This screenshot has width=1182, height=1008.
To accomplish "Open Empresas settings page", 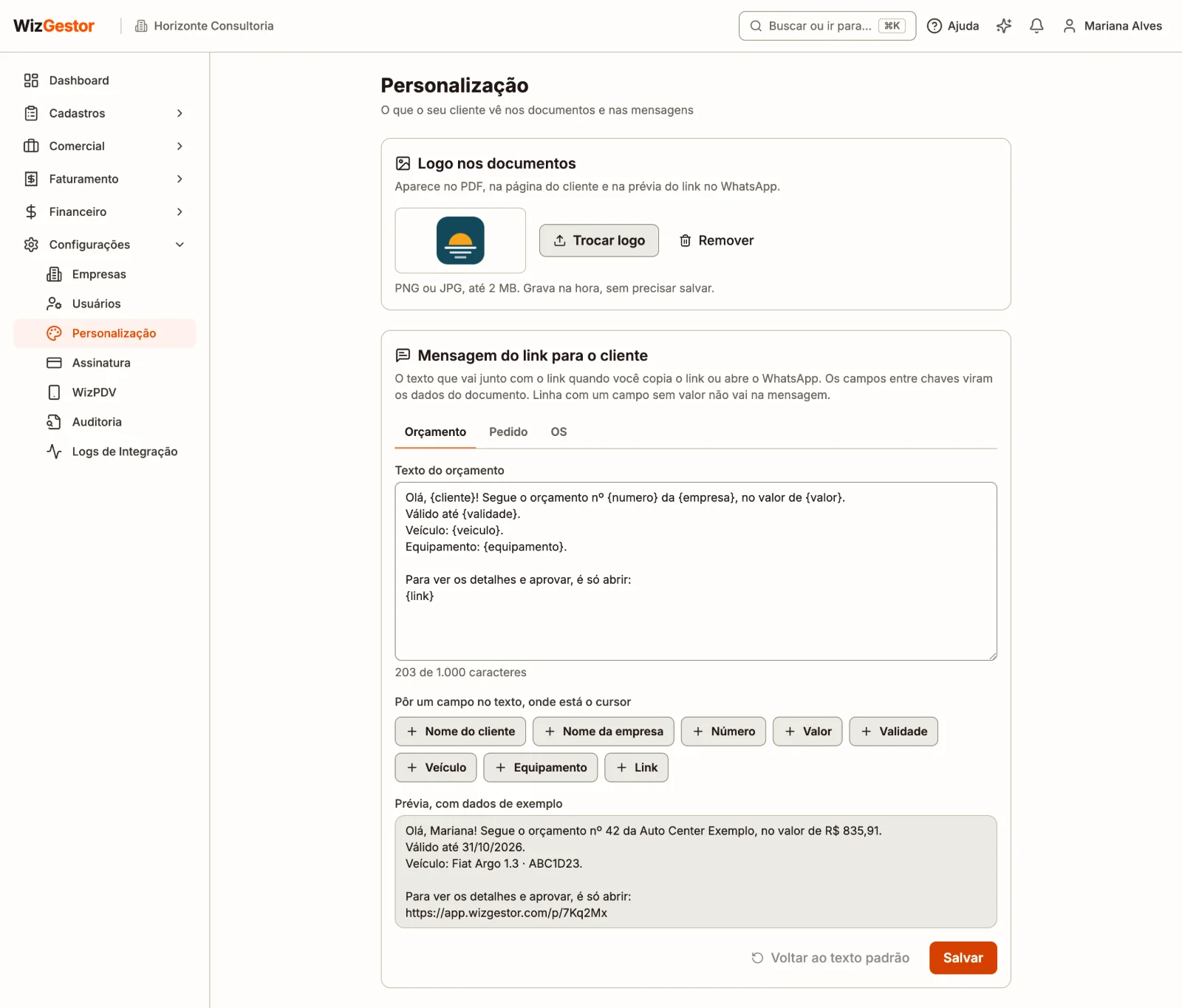I will (x=105, y=274).
